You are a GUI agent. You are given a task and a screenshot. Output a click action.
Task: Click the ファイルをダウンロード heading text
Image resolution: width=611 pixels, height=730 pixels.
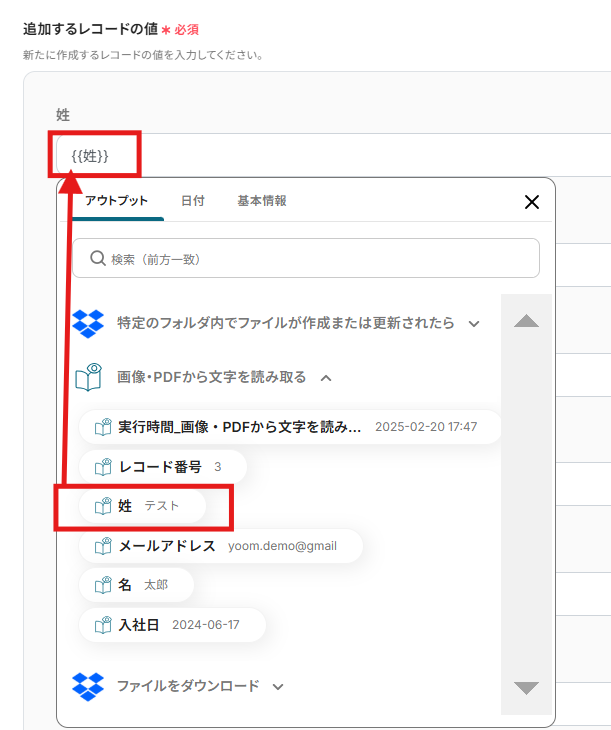click(x=188, y=686)
